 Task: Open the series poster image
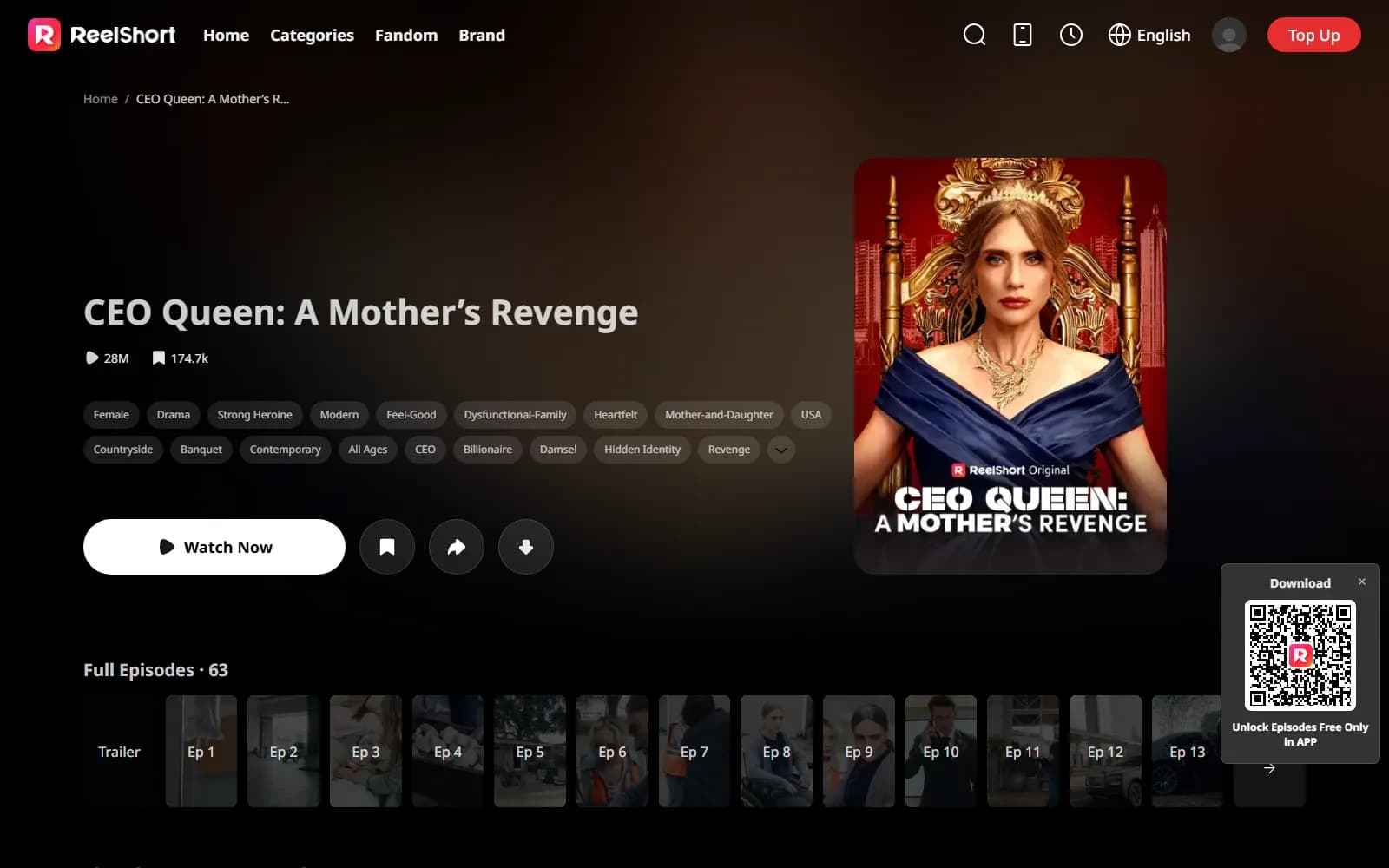coord(1010,365)
